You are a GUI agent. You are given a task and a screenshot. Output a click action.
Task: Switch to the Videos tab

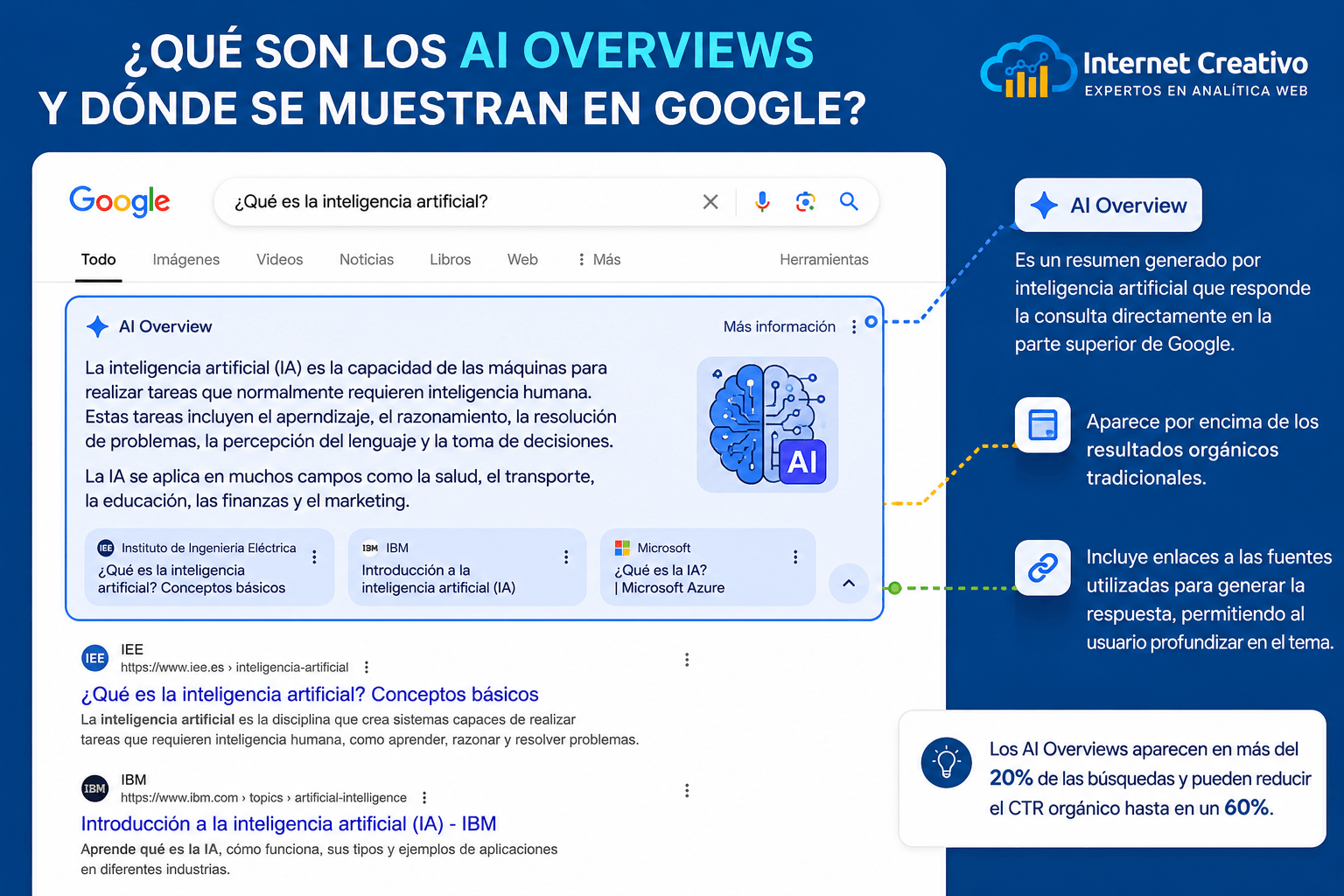pyautogui.click(x=279, y=260)
